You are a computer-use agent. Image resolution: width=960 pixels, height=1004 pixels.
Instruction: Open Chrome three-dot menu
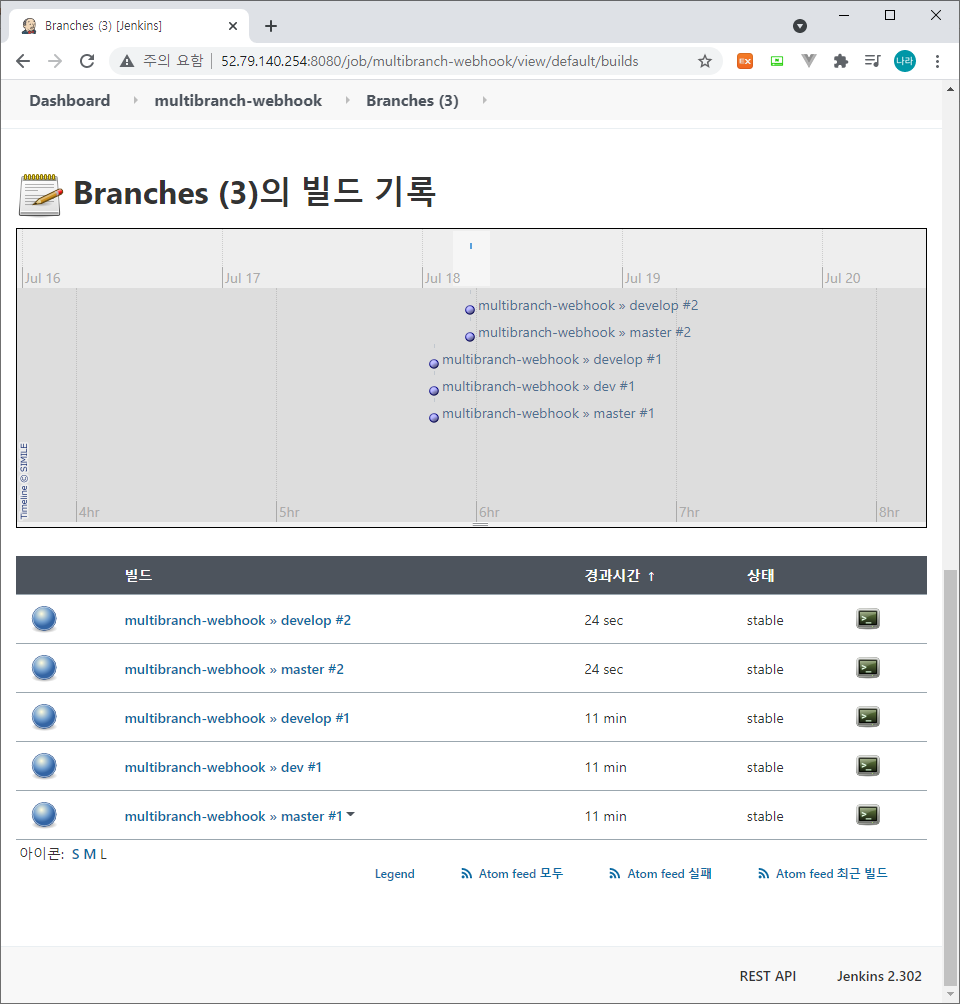[937, 61]
